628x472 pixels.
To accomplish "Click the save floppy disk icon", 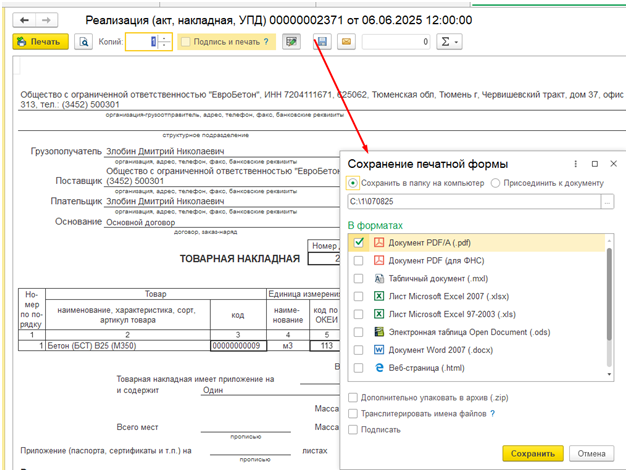I will (x=322, y=42).
